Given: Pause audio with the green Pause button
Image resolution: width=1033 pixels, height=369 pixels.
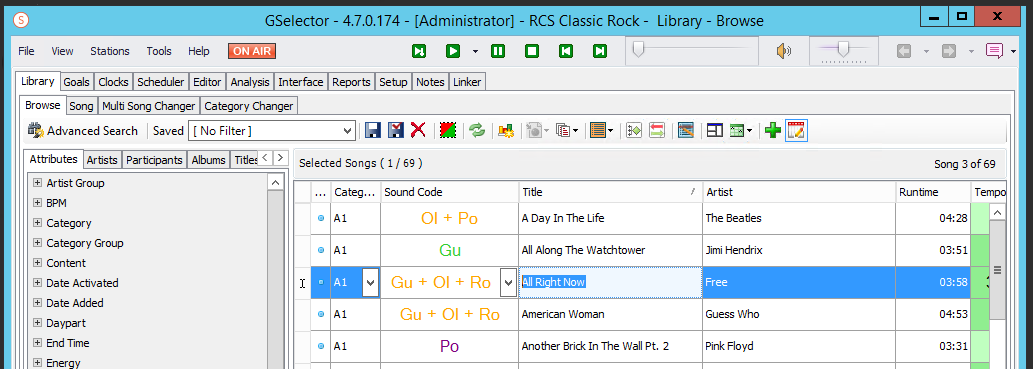Looking at the screenshot, I should 497,51.
